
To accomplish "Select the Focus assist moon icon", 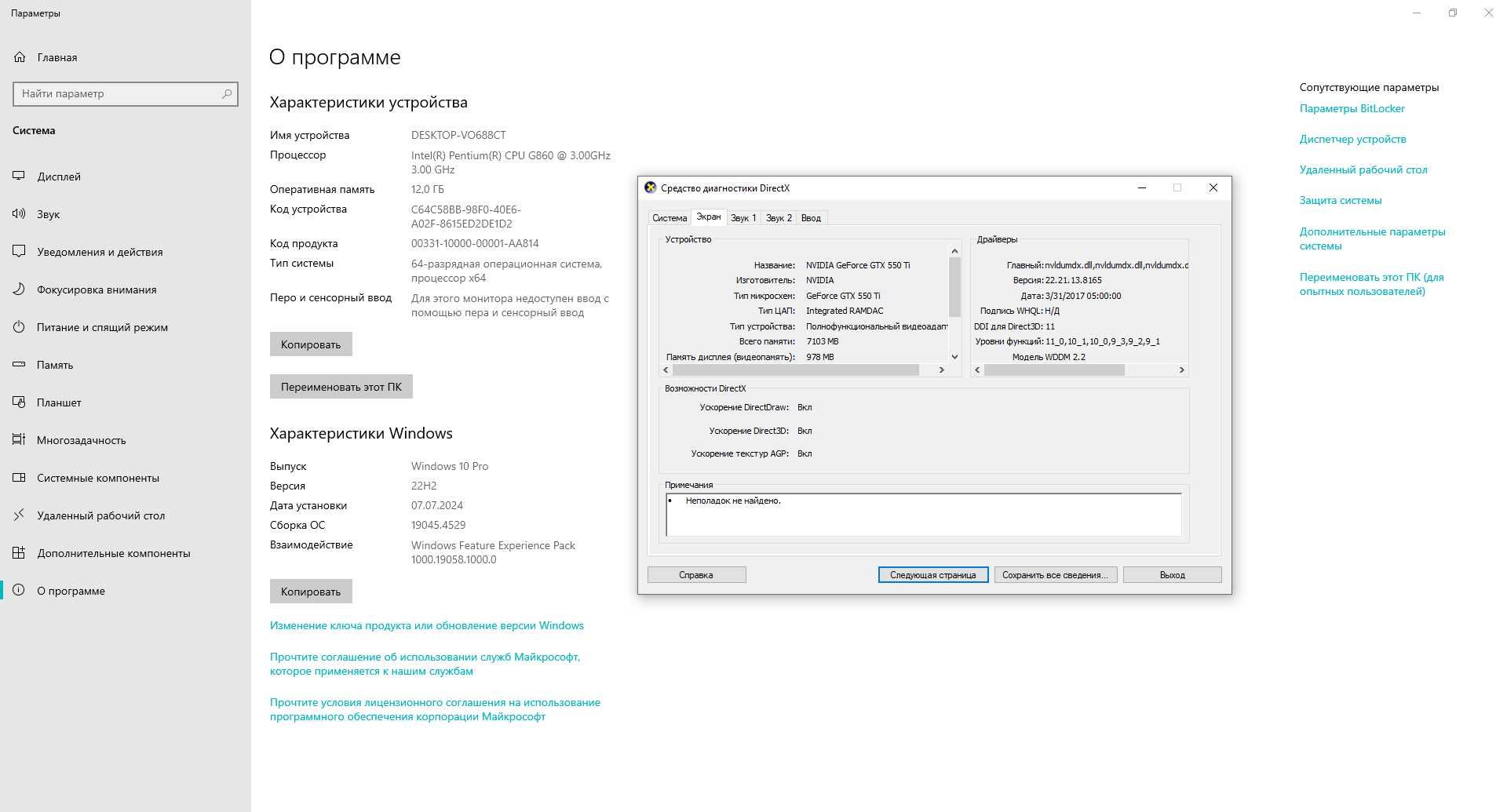I will (x=19, y=289).
